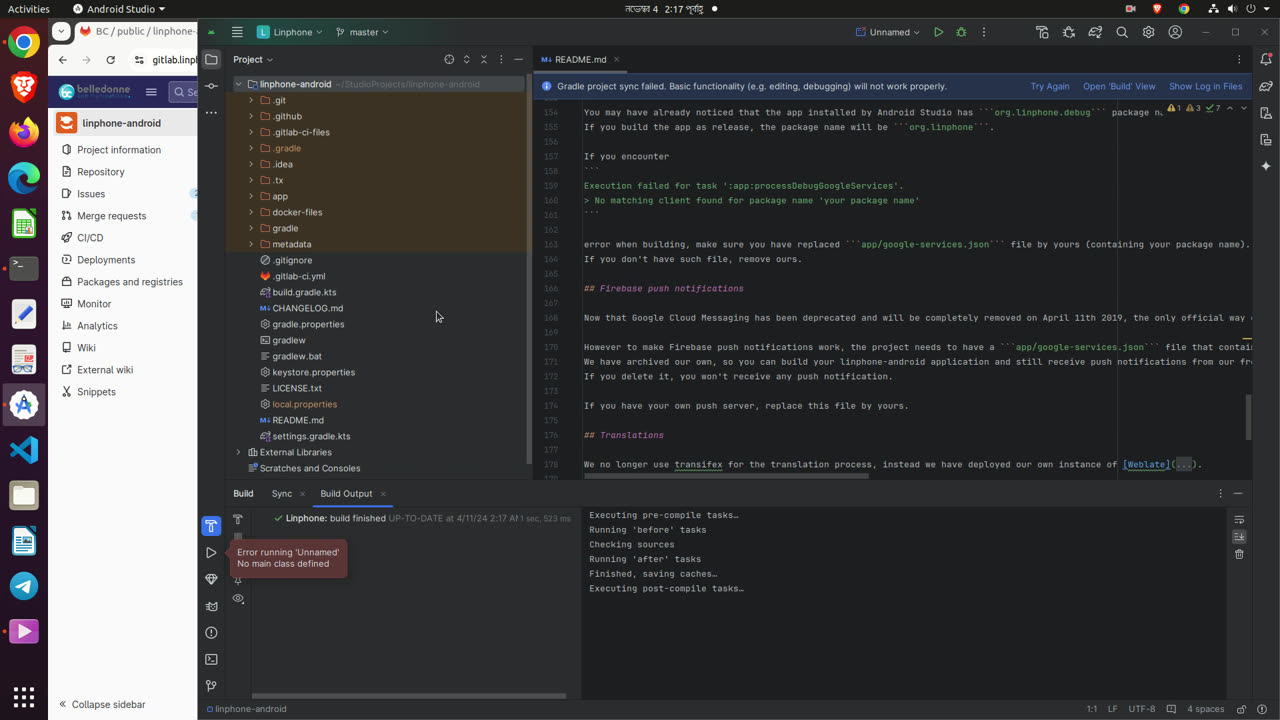Click Attach Debugger to Android Process icon

click(x=1069, y=32)
